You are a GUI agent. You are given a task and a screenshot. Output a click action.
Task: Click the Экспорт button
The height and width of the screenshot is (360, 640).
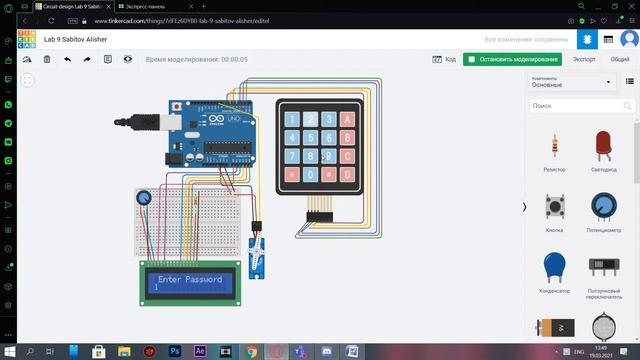[x=584, y=59]
